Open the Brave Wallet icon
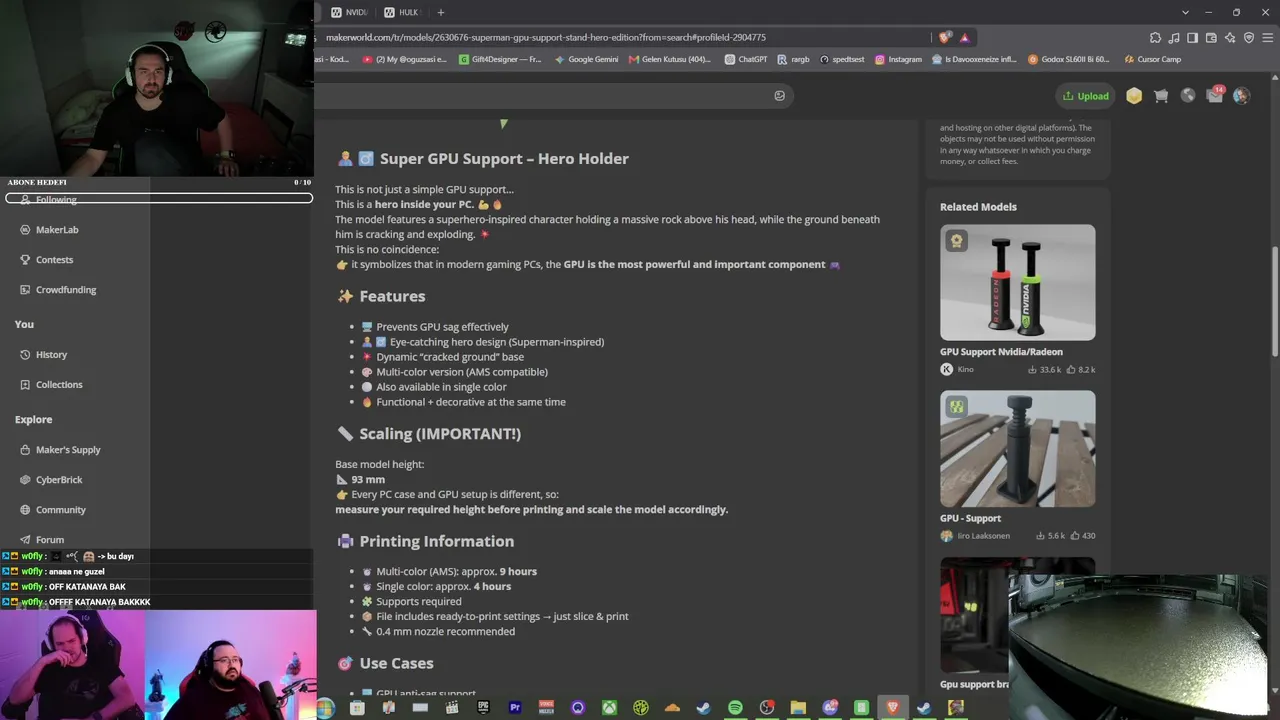1280x720 pixels. pos(1211,37)
